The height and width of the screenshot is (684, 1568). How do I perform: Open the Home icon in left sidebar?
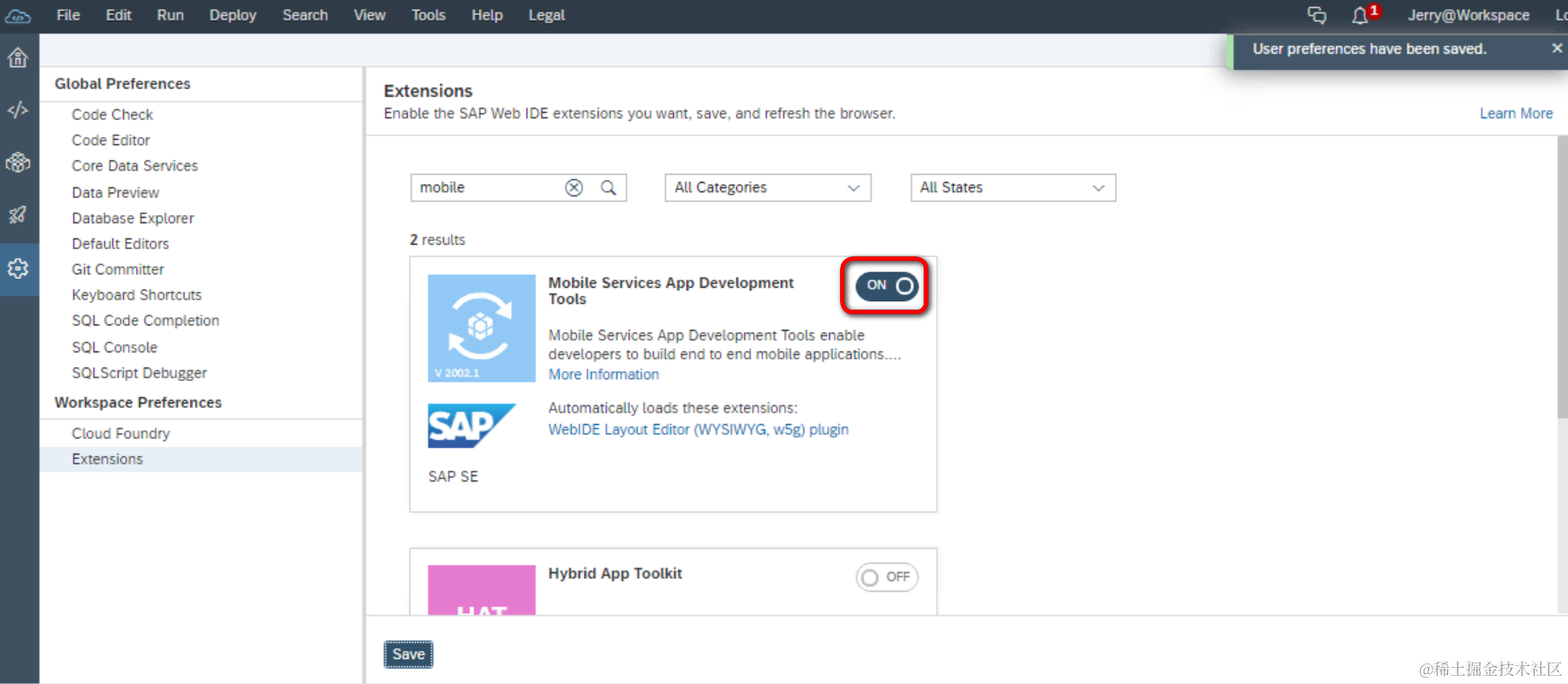(18, 58)
